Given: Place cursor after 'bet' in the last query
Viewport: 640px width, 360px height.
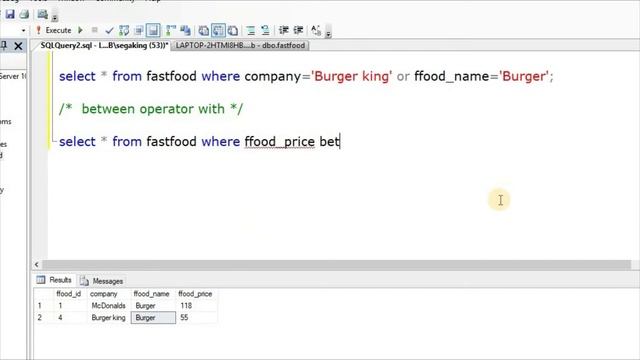Looking at the screenshot, I should point(340,142).
